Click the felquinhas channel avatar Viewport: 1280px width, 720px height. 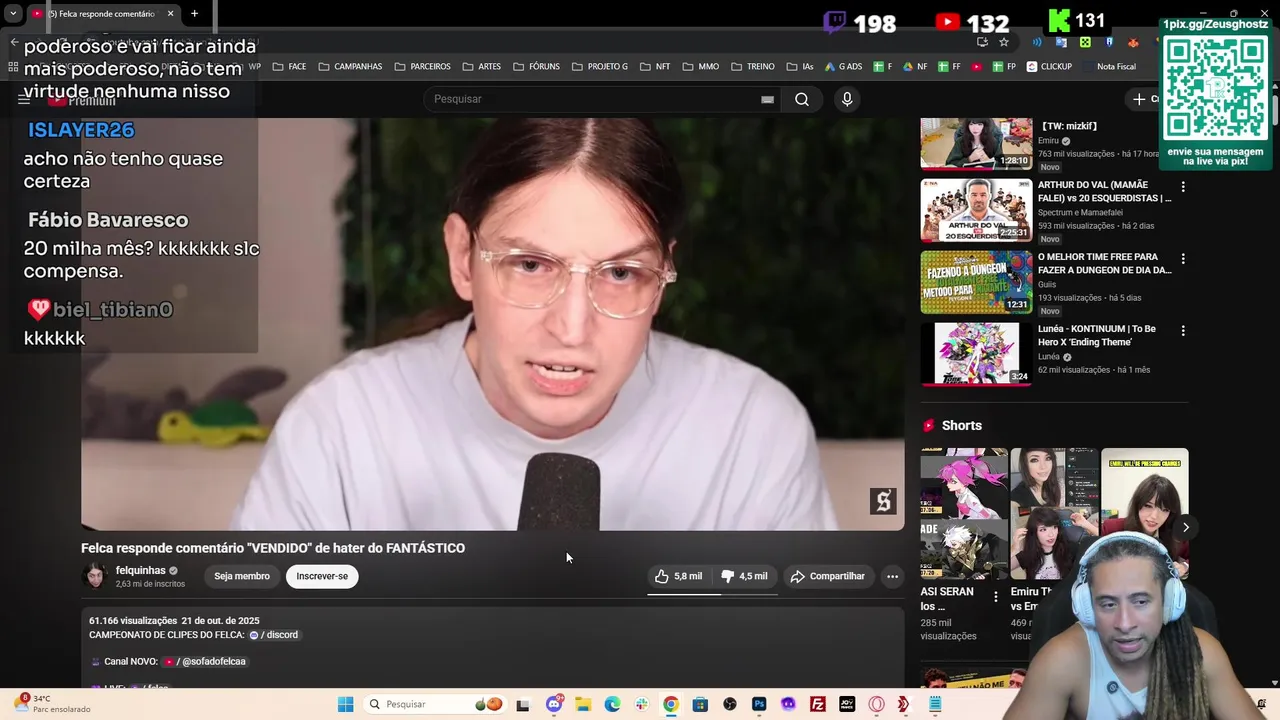tap(95, 576)
